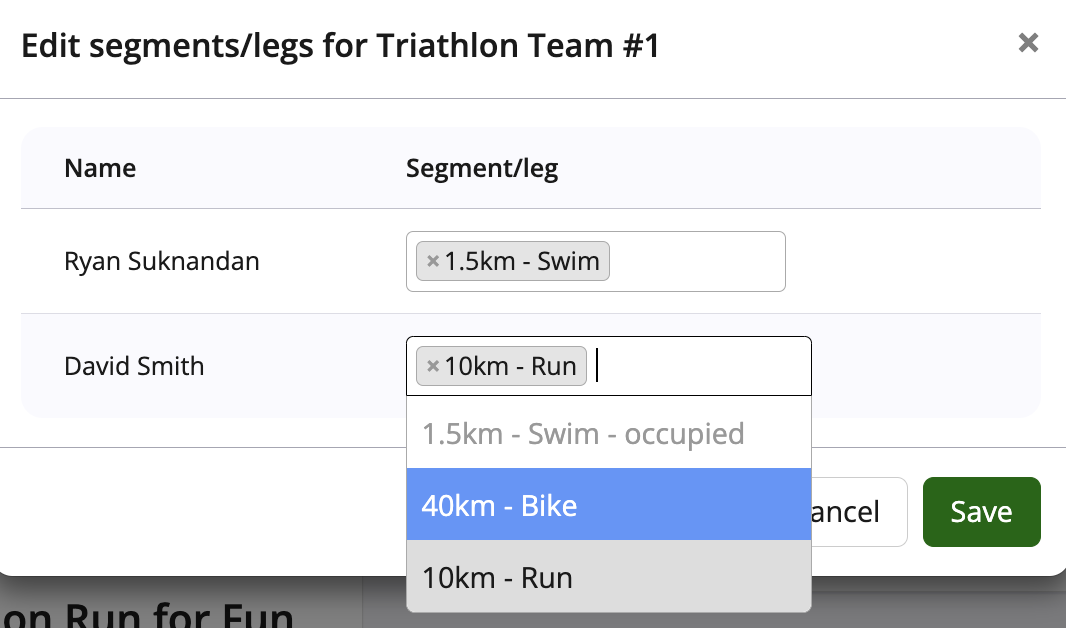Close the Edit segments dialog
Viewport: 1066px width, 628px height.
point(1027,43)
